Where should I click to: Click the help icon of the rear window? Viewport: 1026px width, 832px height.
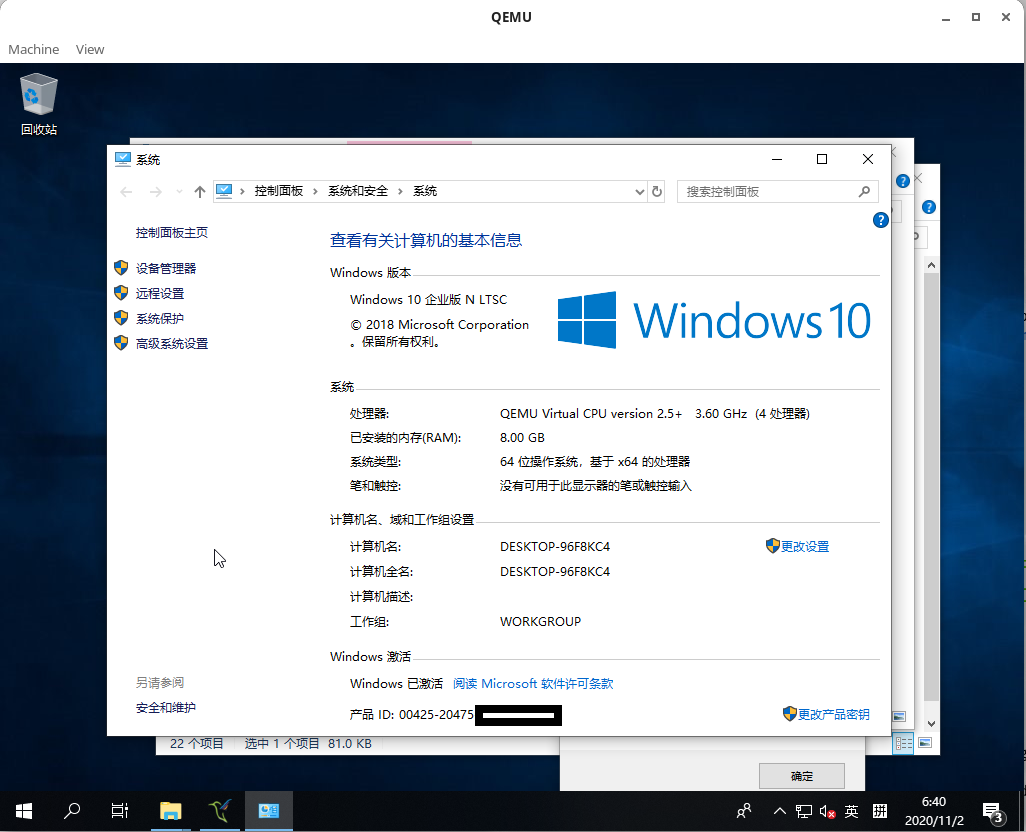click(x=929, y=207)
